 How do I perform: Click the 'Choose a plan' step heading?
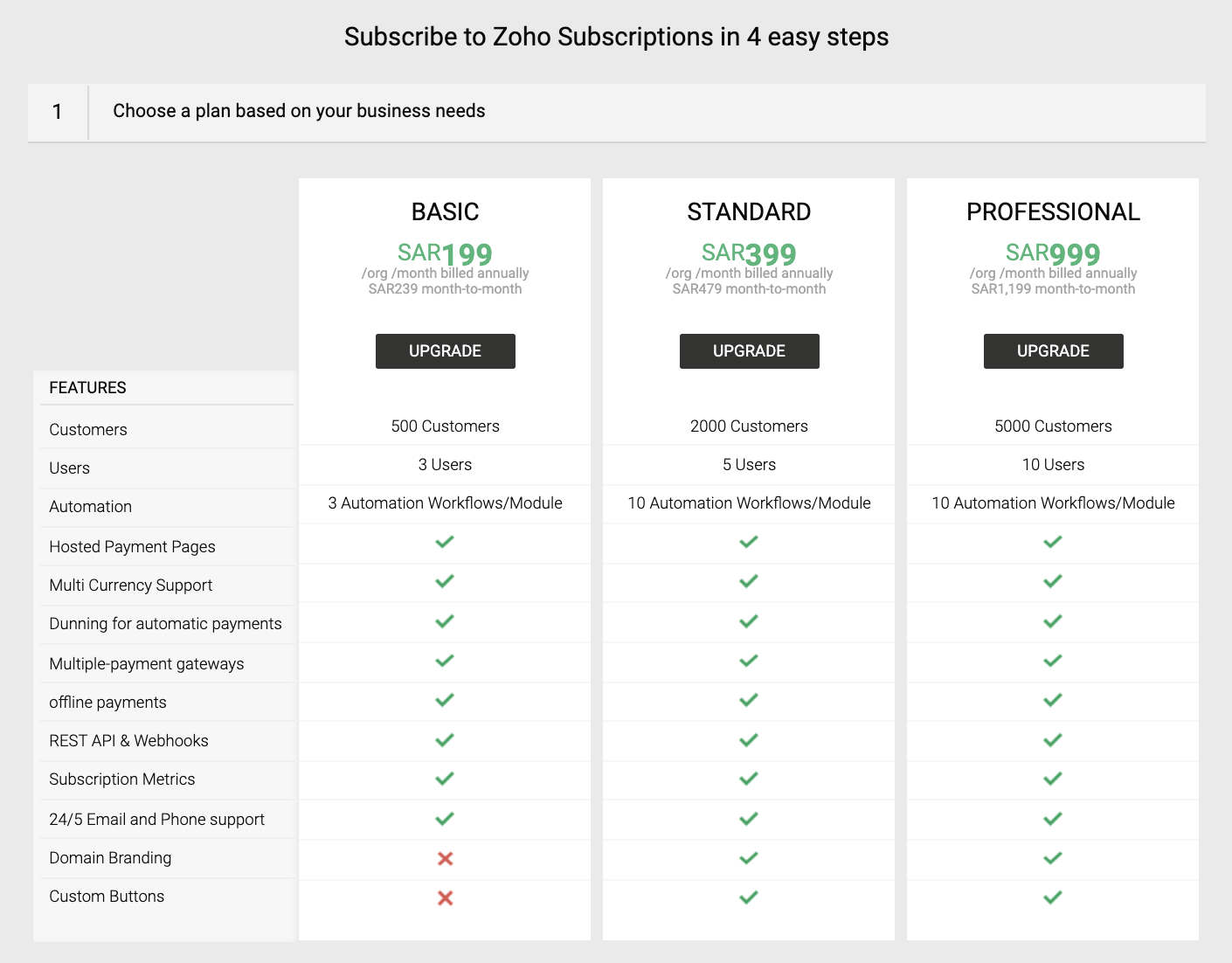coord(299,111)
